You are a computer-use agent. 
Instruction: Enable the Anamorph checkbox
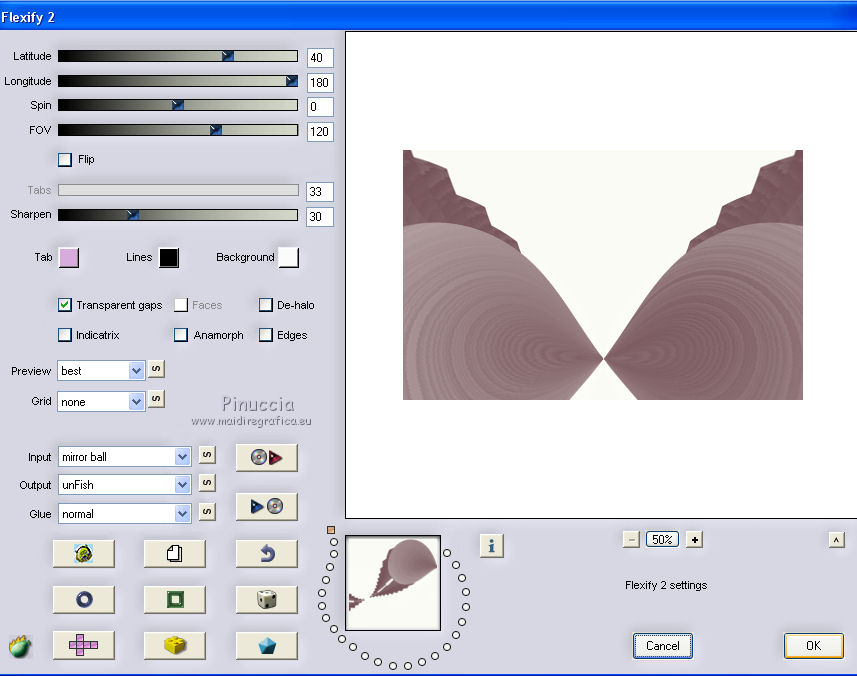[x=181, y=335]
